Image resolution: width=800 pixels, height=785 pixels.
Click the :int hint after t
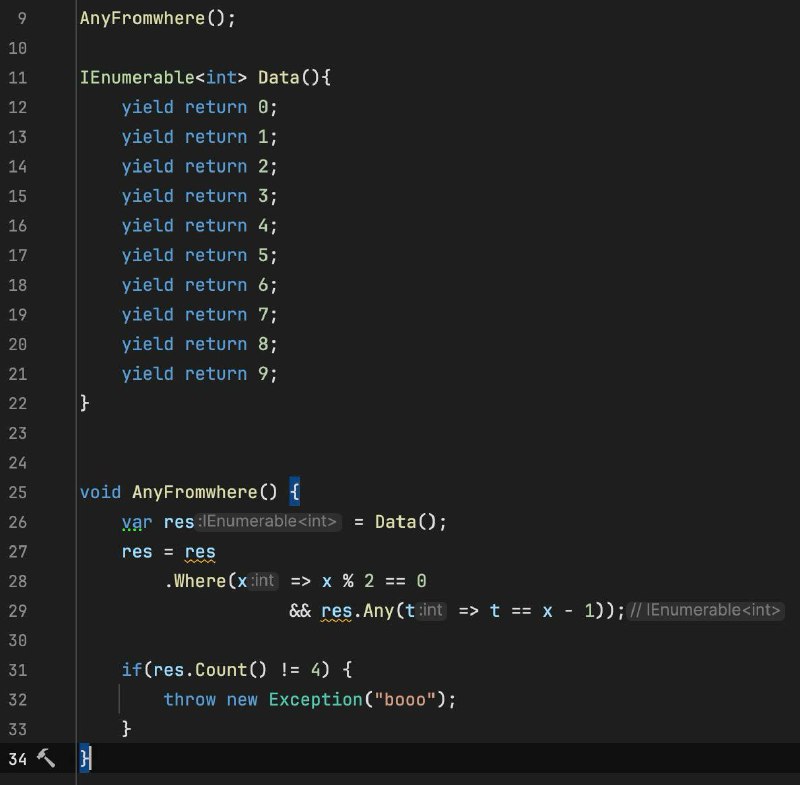[432, 610]
